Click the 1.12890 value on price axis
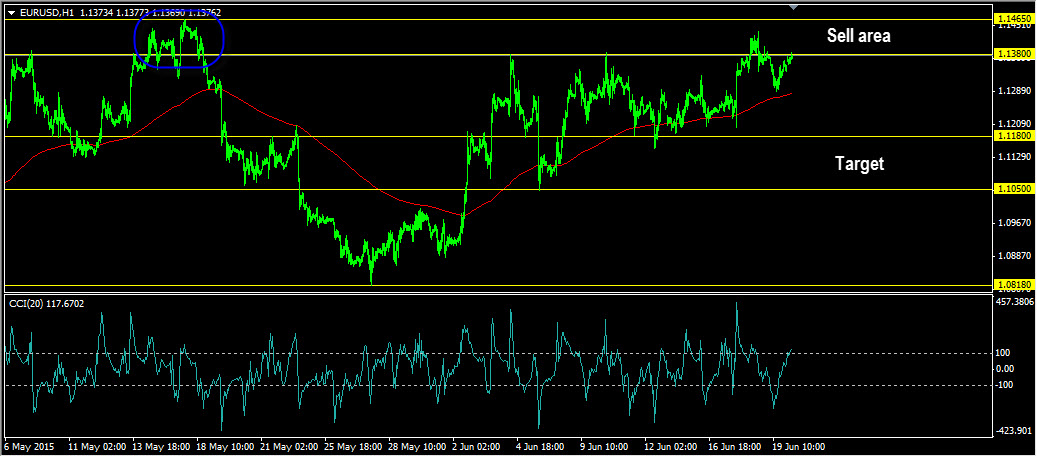 [x=1017, y=91]
